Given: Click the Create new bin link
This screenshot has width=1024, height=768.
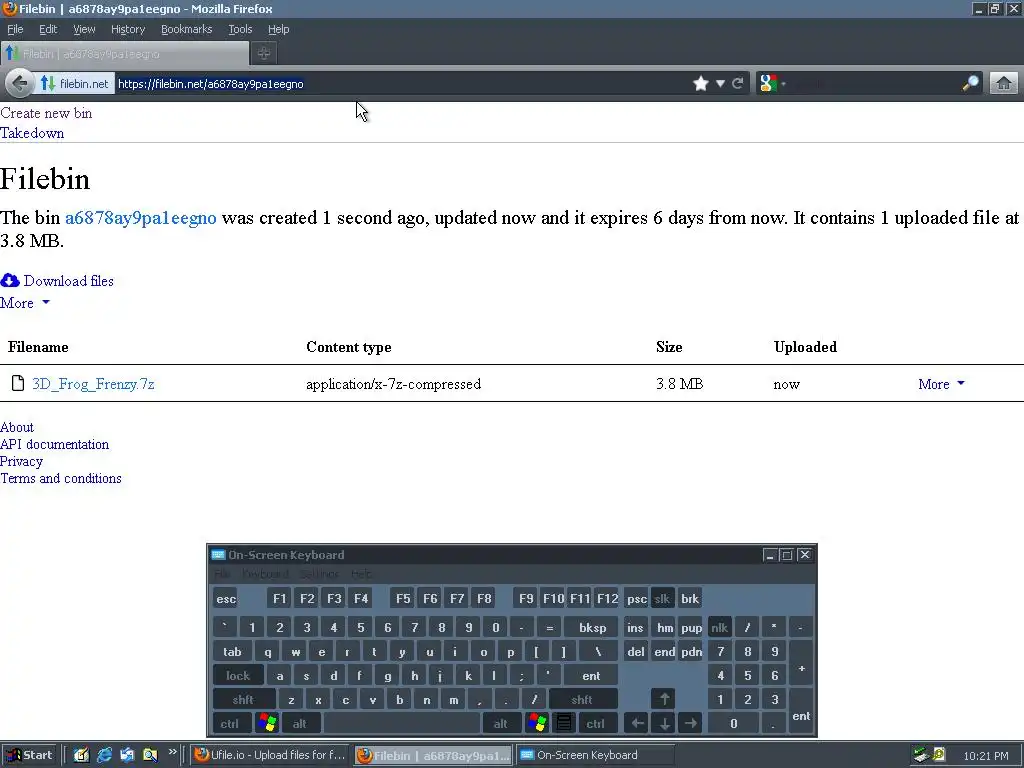Looking at the screenshot, I should click(46, 113).
